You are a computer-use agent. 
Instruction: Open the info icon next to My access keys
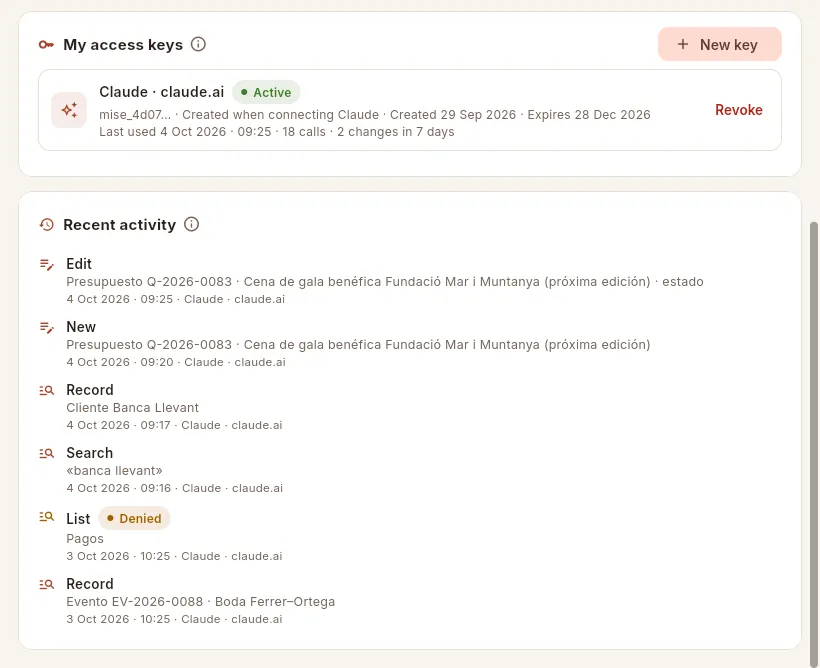[x=198, y=44]
